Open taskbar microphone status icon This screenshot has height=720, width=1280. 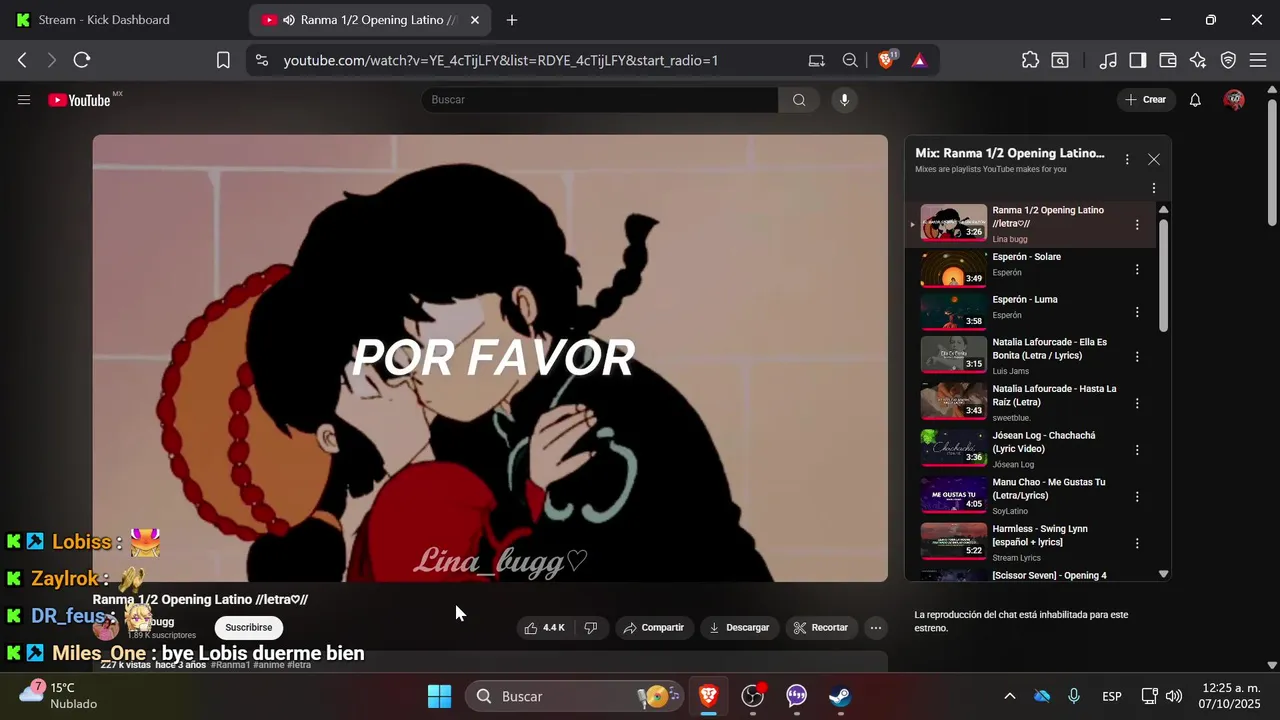[1074, 696]
